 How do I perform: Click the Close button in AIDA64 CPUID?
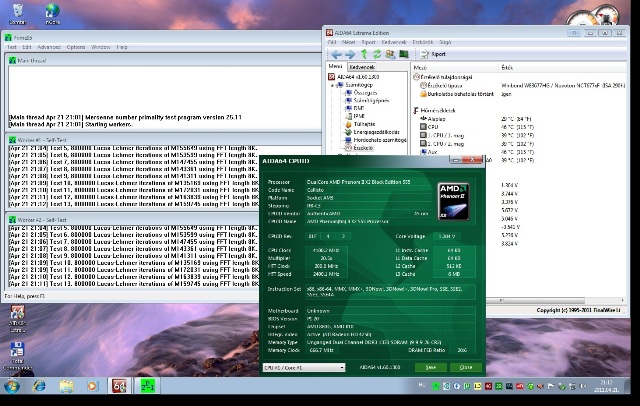pos(466,368)
